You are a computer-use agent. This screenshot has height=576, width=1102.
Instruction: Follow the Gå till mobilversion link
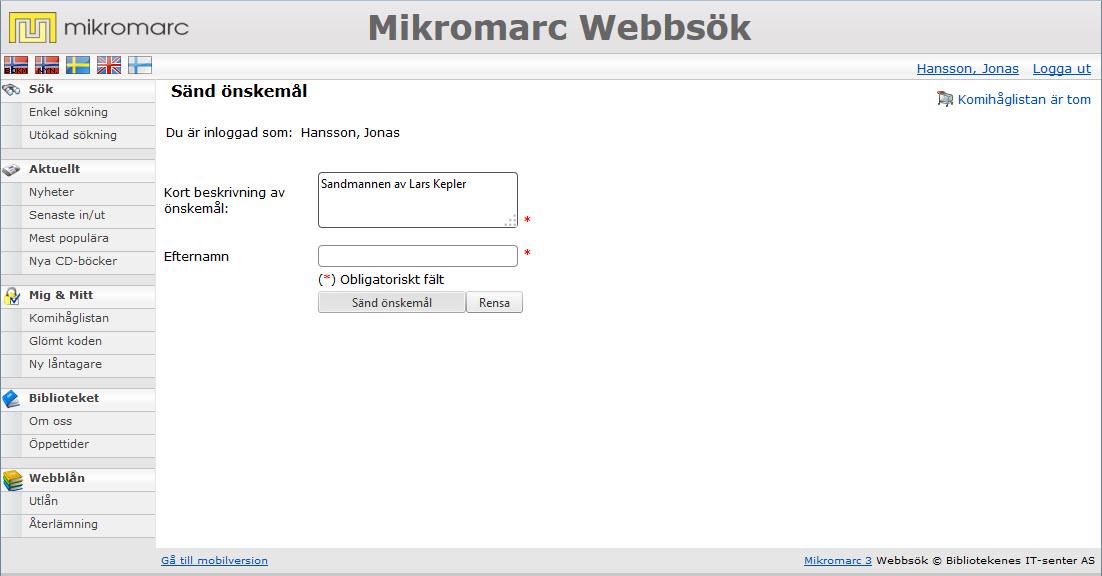(x=214, y=561)
